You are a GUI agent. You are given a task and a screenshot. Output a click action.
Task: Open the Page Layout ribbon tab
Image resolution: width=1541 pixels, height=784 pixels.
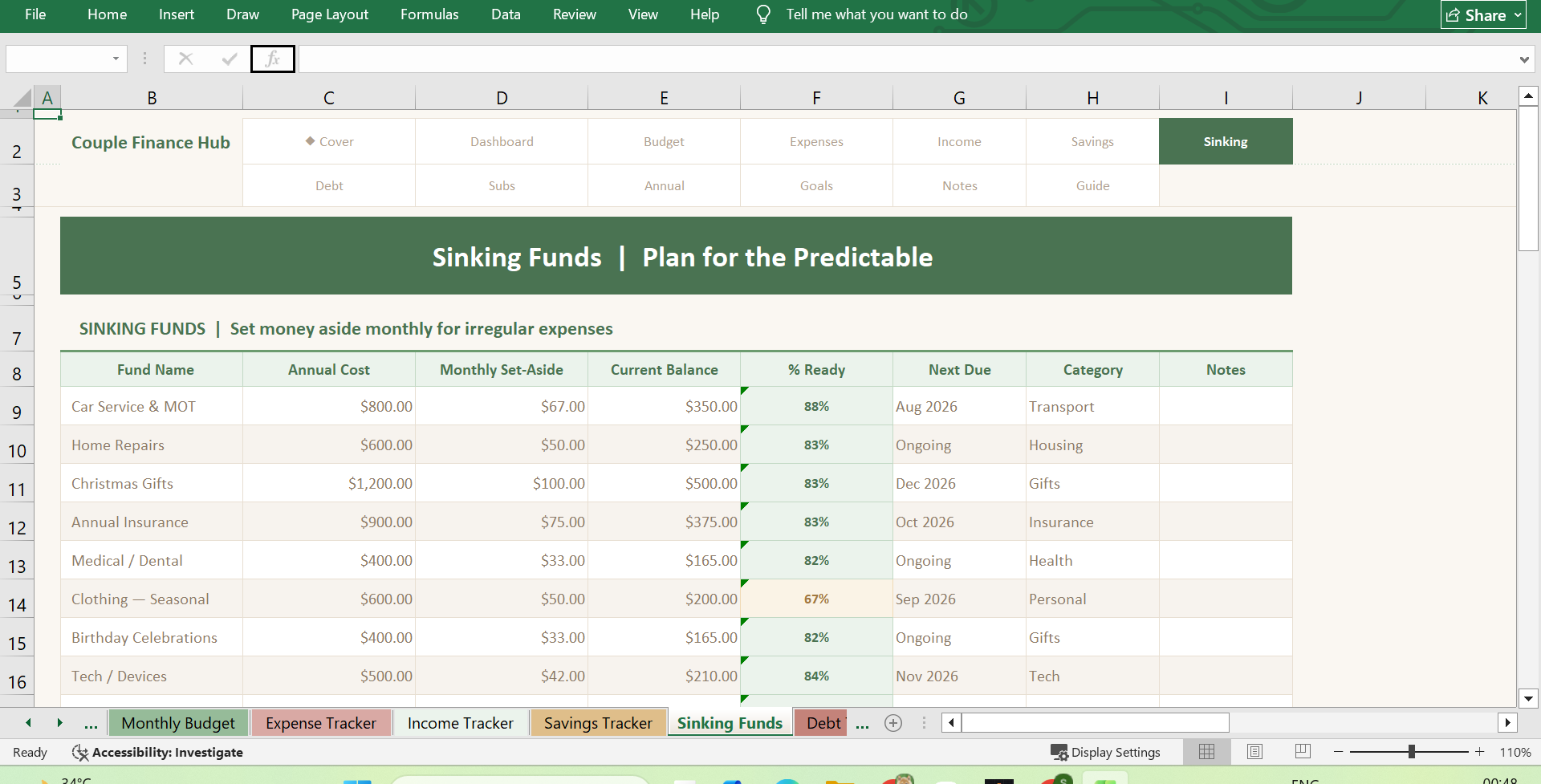[x=330, y=14]
